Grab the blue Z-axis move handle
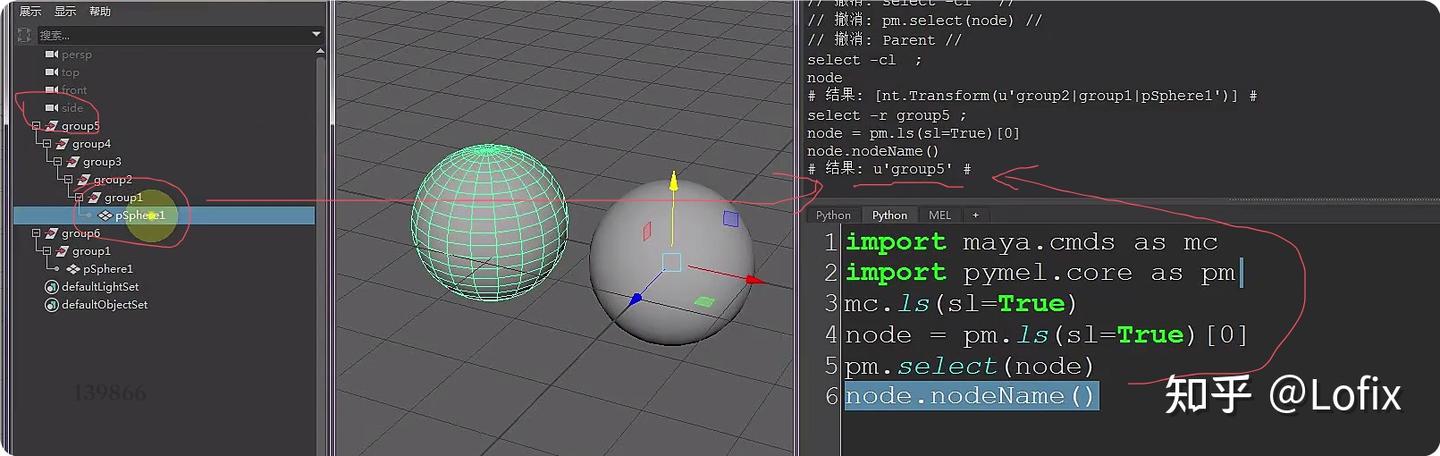The image size is (1440, 456). (x=635, y=298)
